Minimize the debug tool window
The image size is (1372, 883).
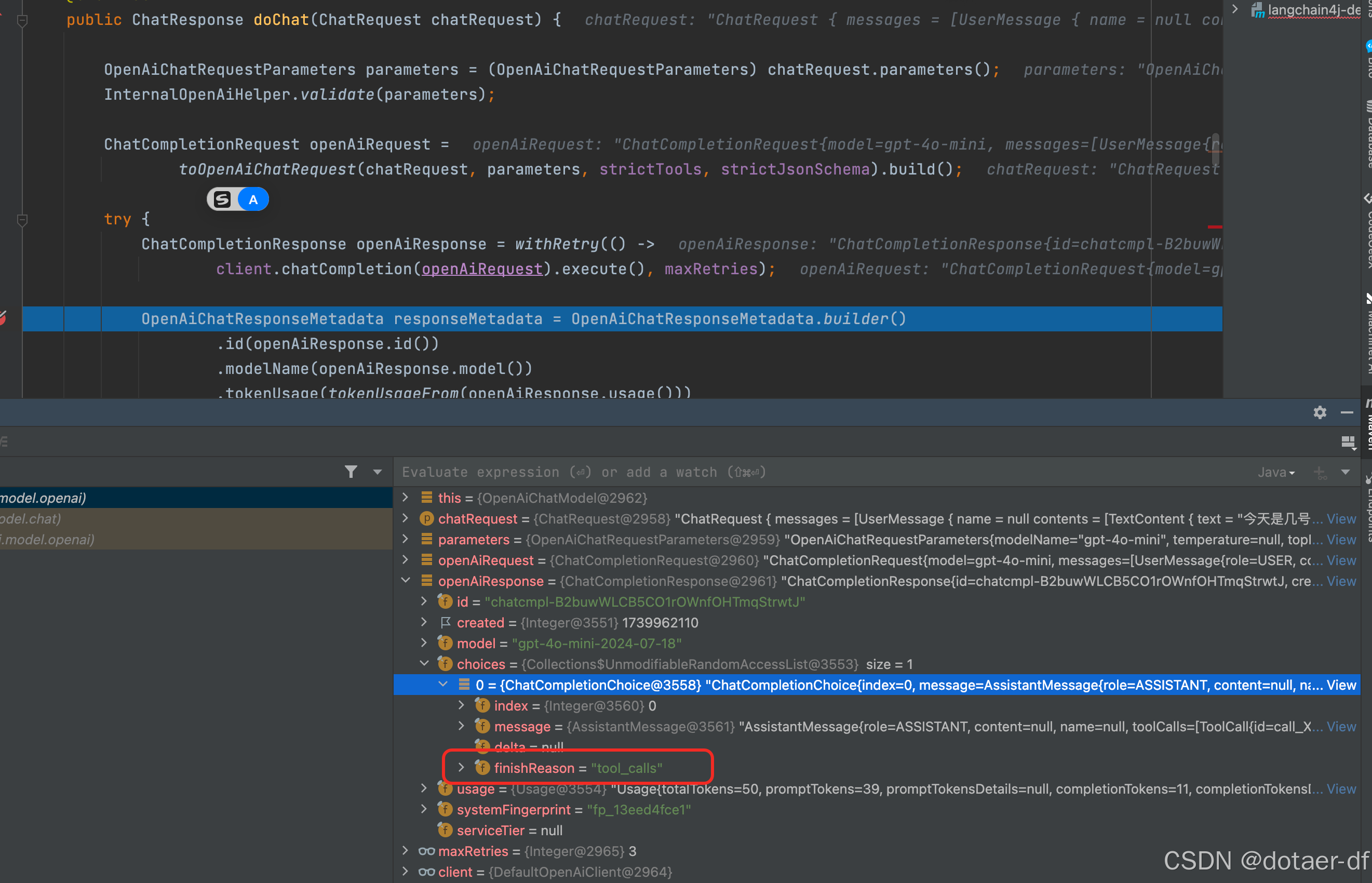1347,412
